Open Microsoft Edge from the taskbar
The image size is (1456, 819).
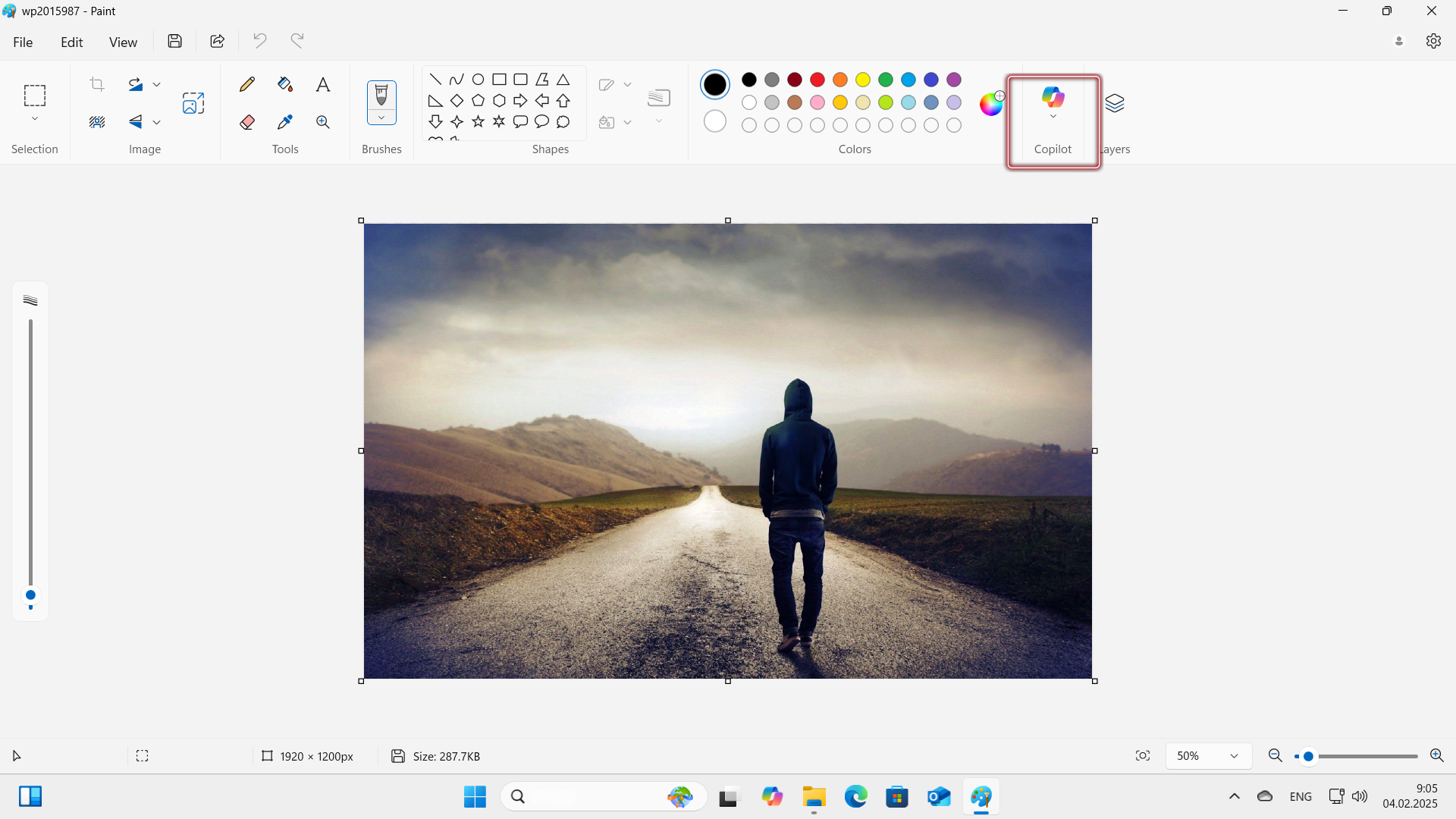[855, 797]
